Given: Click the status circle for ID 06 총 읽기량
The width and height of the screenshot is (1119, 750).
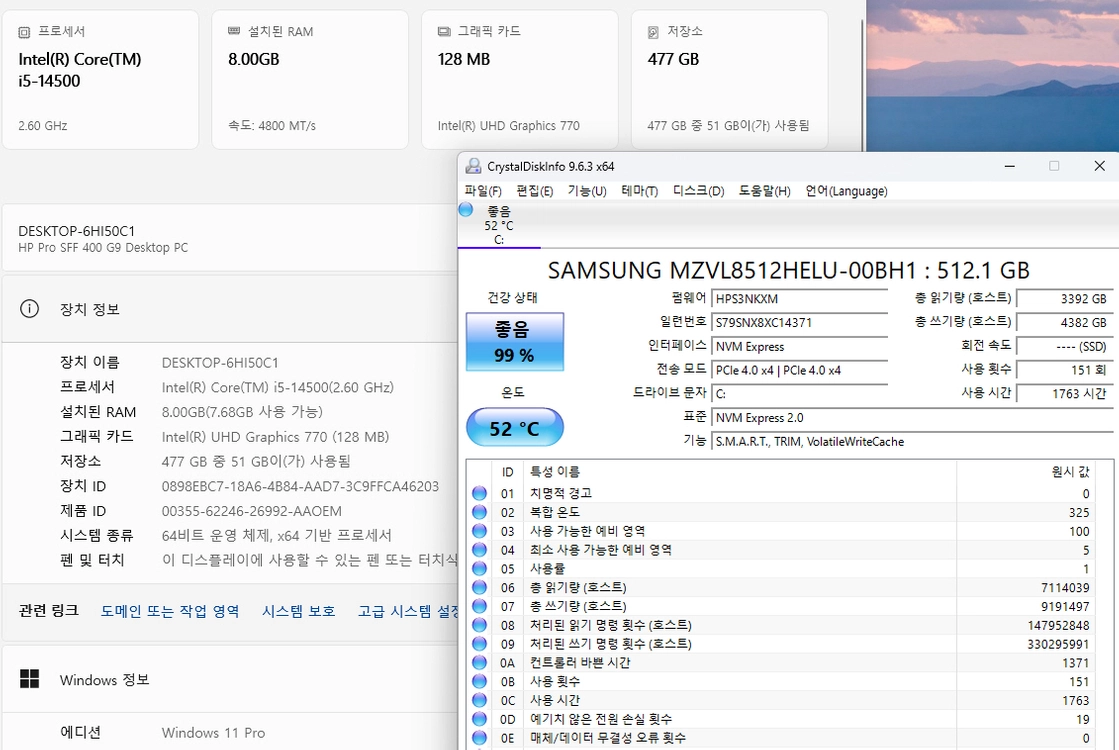Looking at the screenshot, I should coord(480,587).
